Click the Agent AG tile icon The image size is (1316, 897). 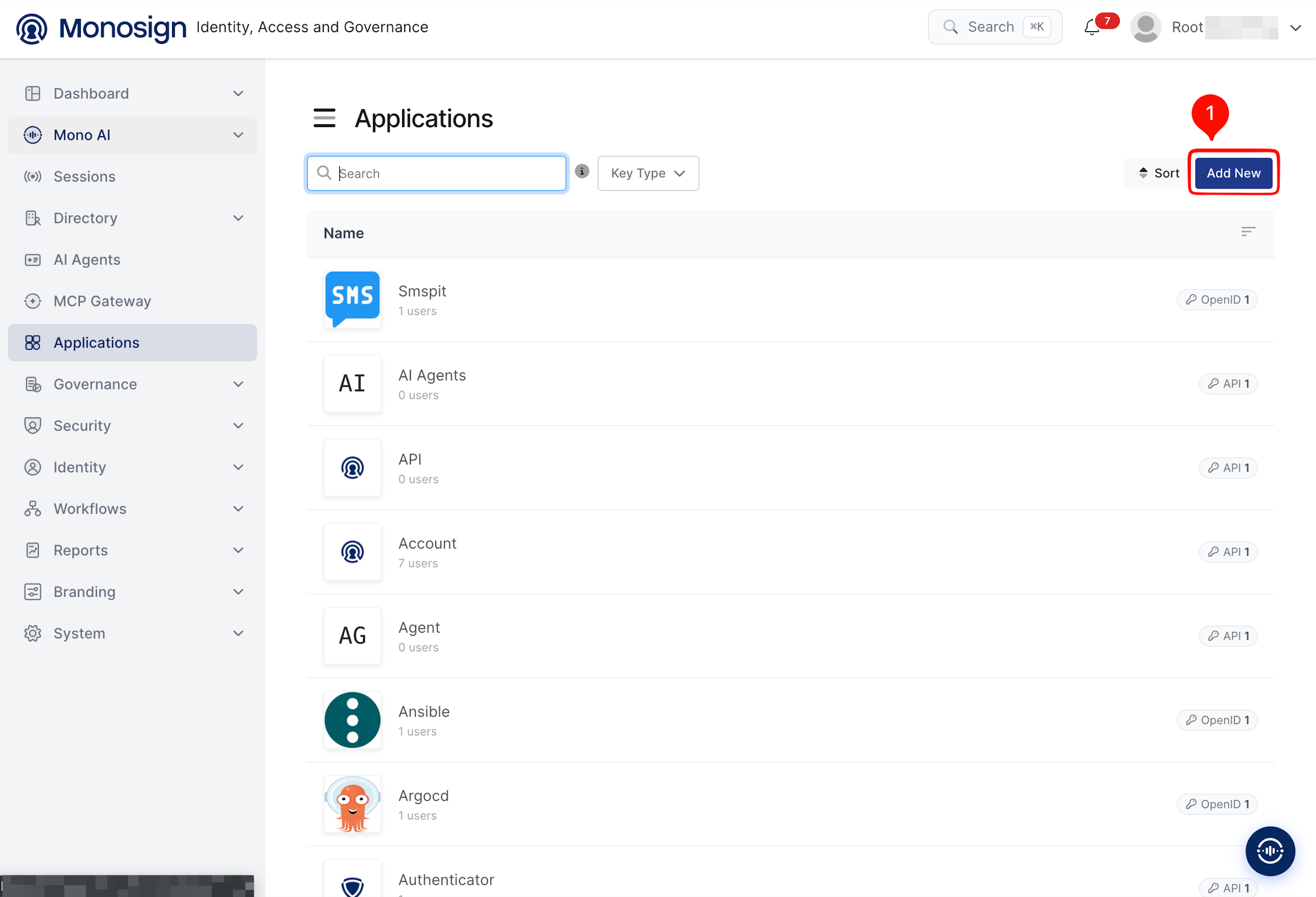point(352,635)
